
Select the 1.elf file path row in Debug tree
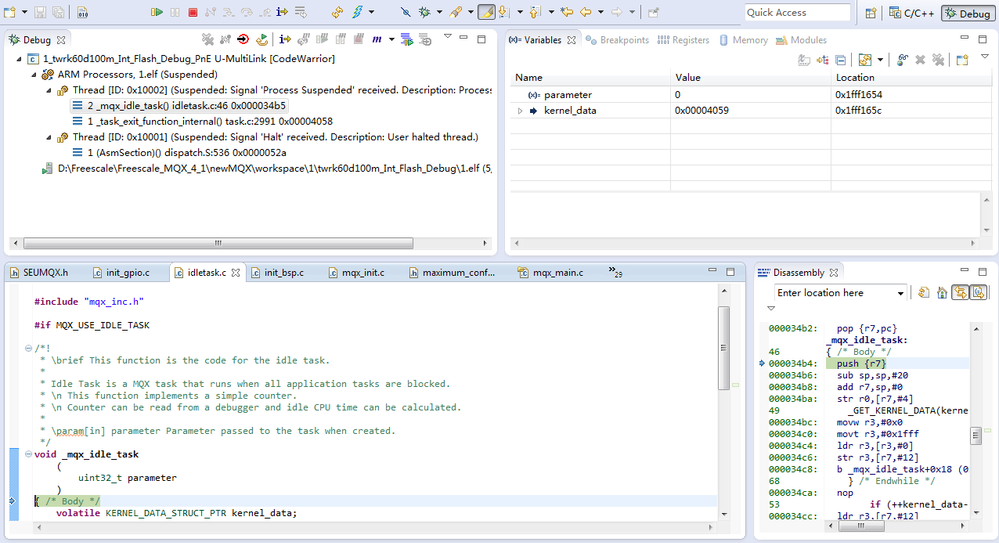click(x=268, y=169)
